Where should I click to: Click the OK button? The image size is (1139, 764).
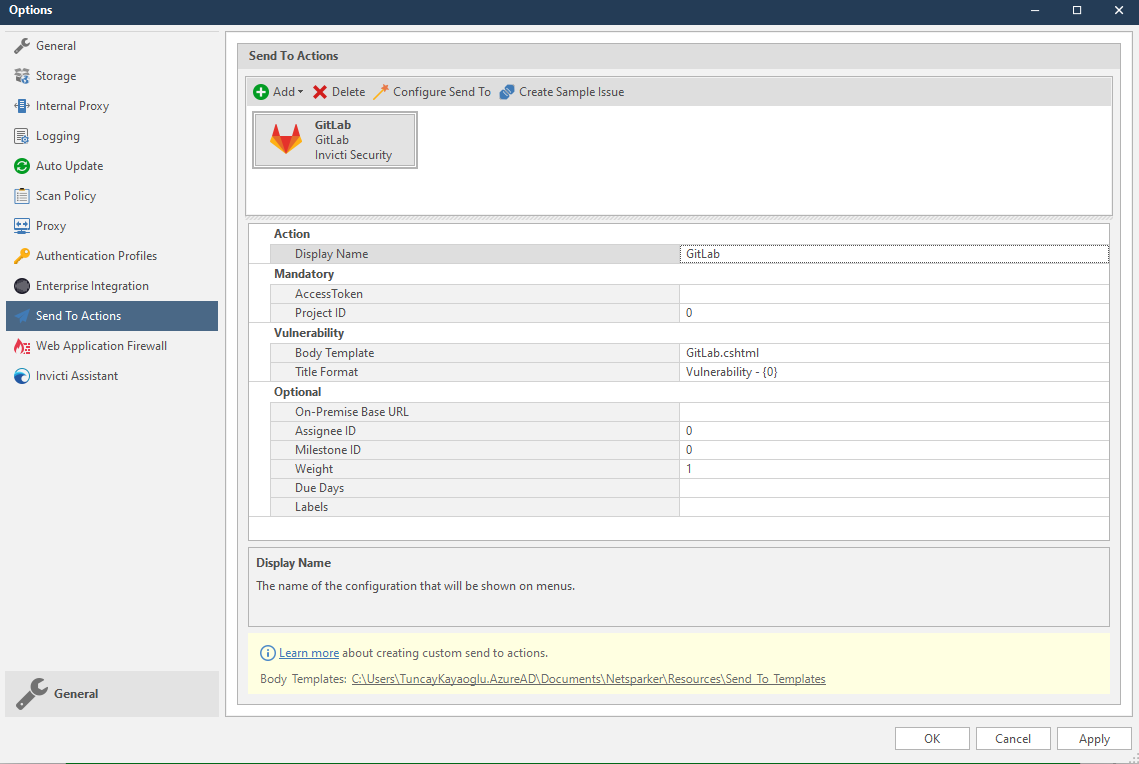pos(932,739)
